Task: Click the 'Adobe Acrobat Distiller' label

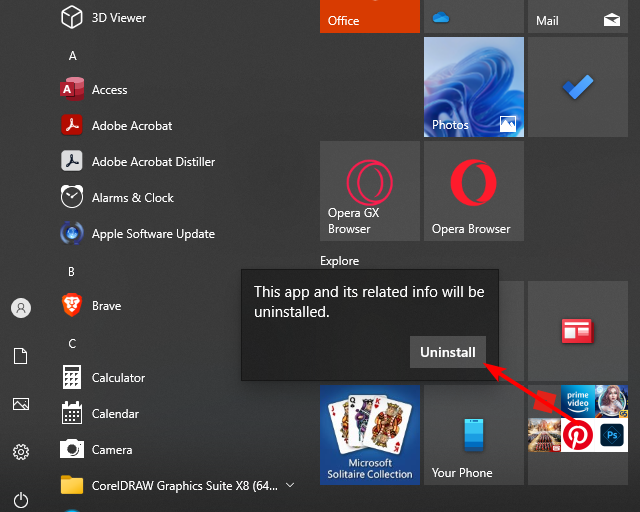Action: point(153,162)
